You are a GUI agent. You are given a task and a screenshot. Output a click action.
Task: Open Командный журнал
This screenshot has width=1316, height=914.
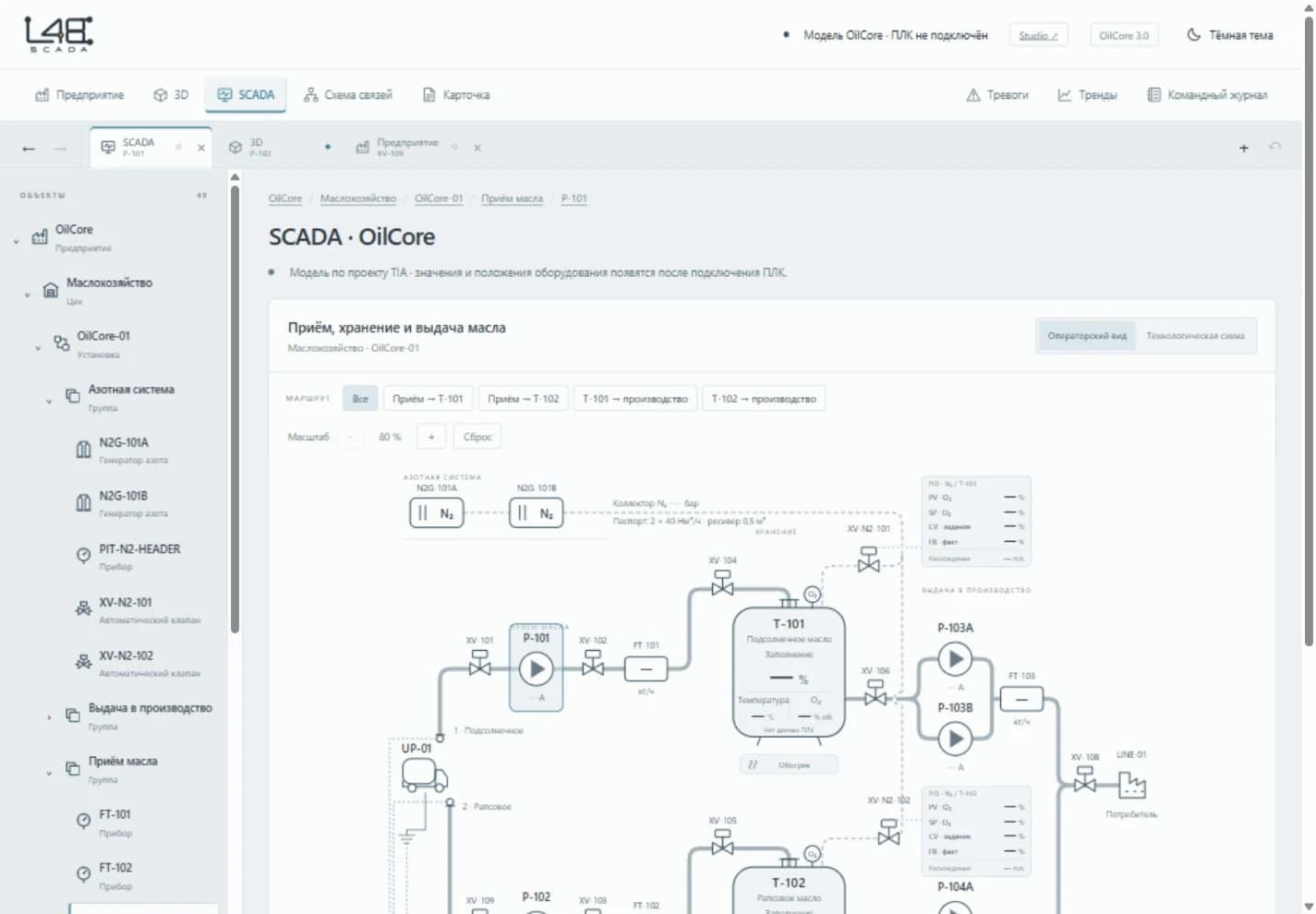[x=1207, y=95]
